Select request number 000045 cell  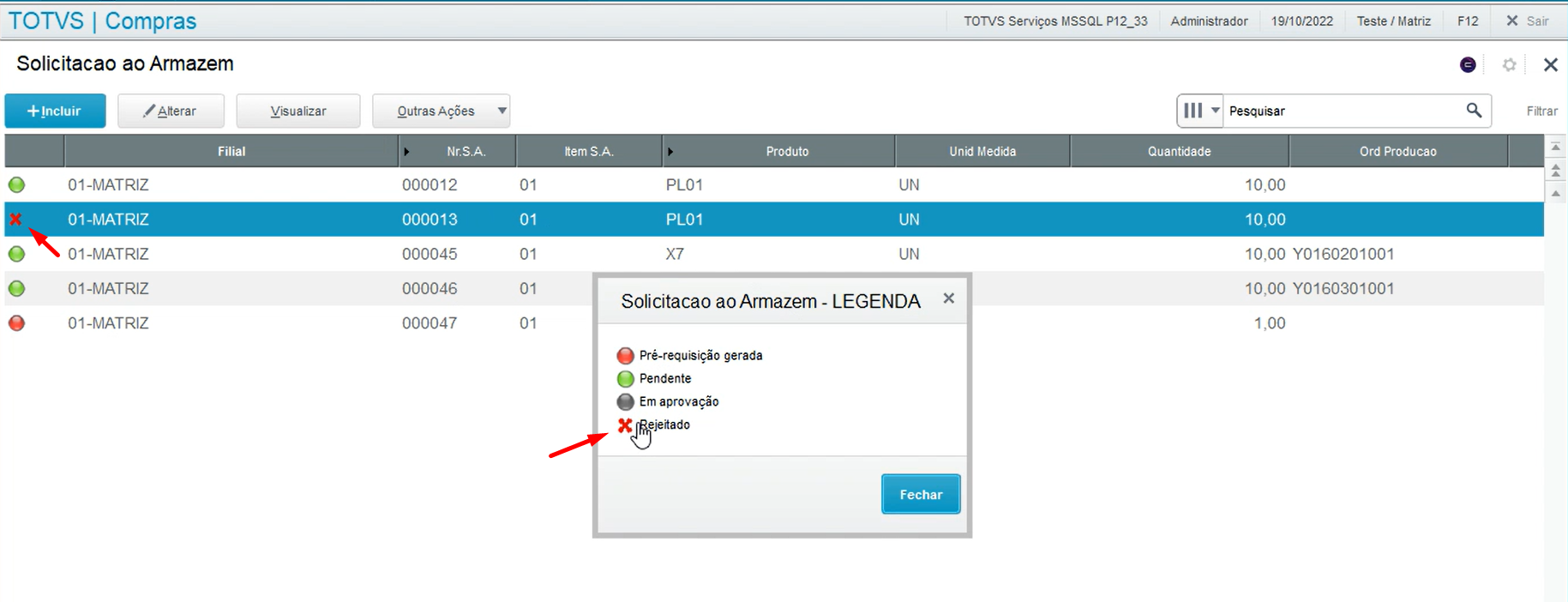[x=430, y=254]
